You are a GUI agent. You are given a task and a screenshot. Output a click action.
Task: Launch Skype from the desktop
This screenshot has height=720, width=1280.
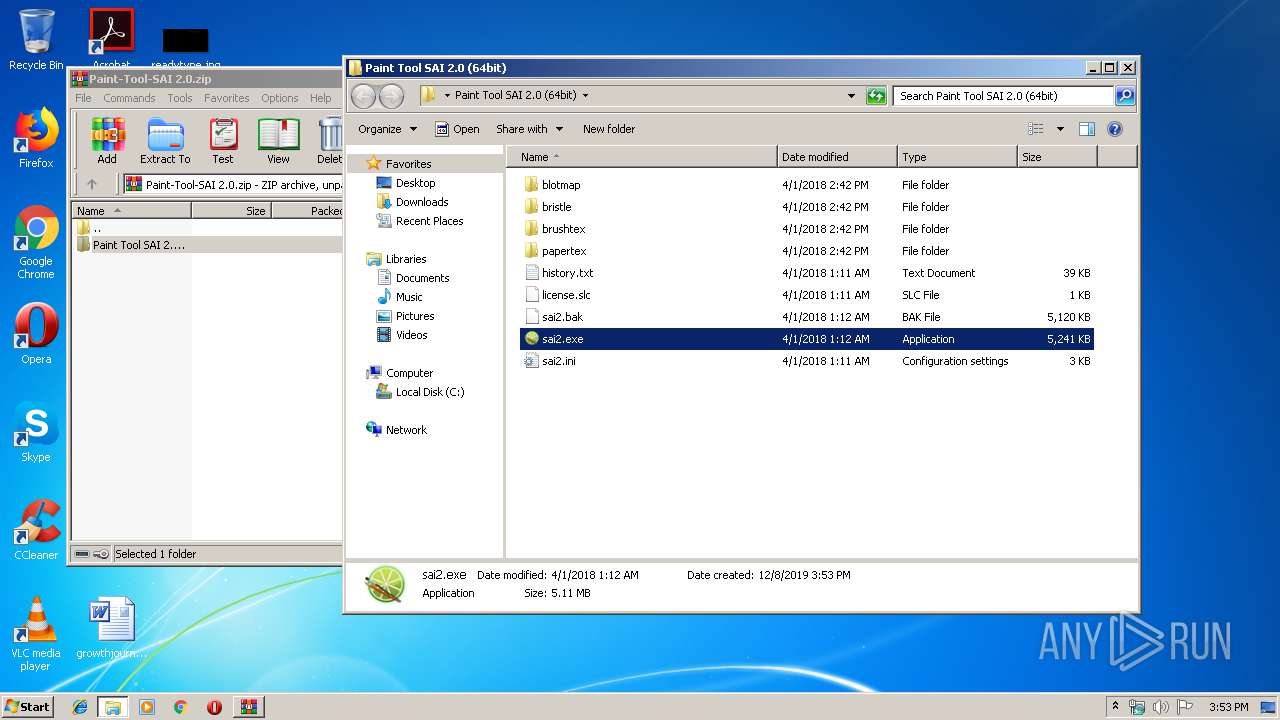click(x=36, y=432)
